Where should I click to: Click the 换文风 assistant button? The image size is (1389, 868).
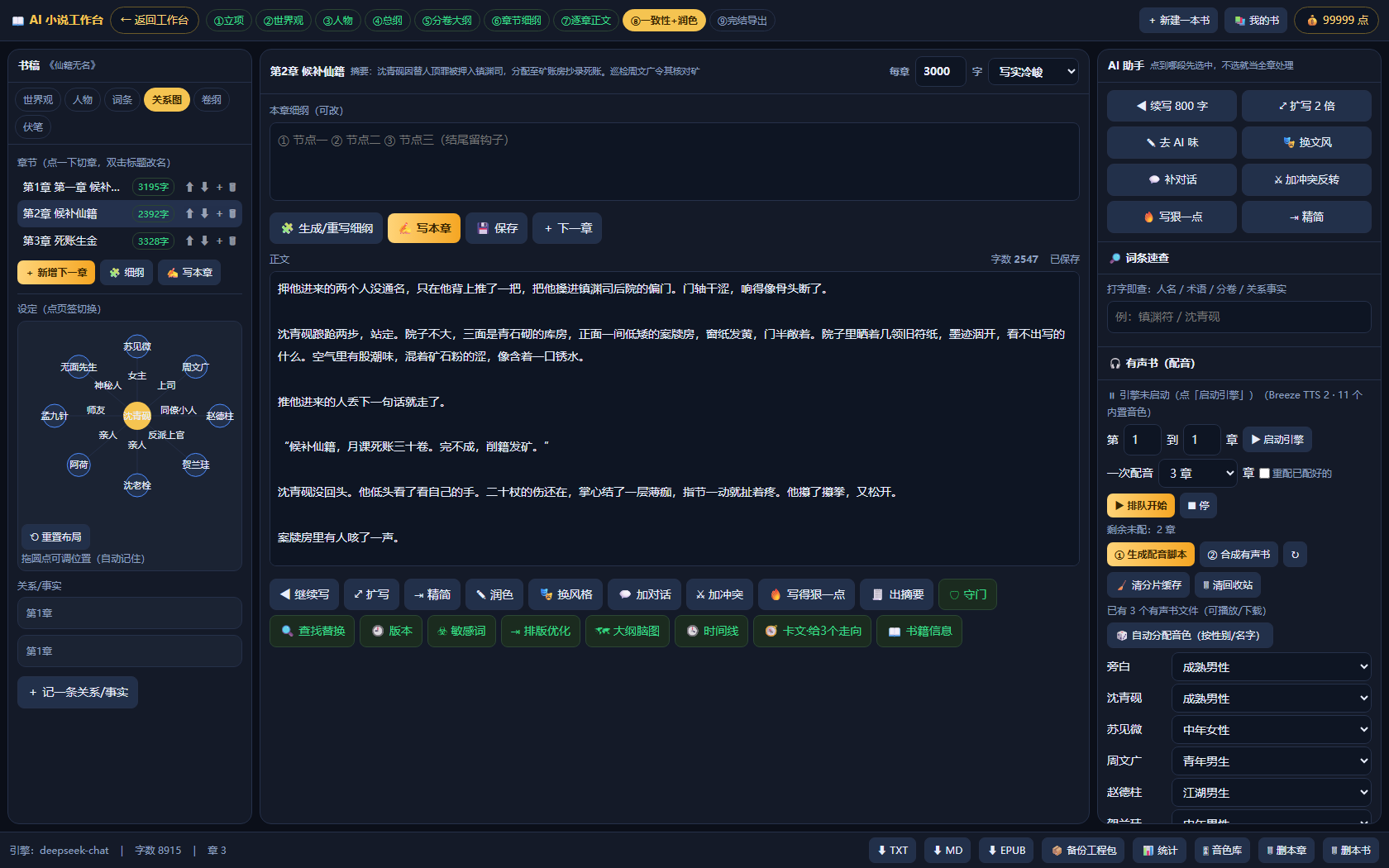pos(1306,142)
